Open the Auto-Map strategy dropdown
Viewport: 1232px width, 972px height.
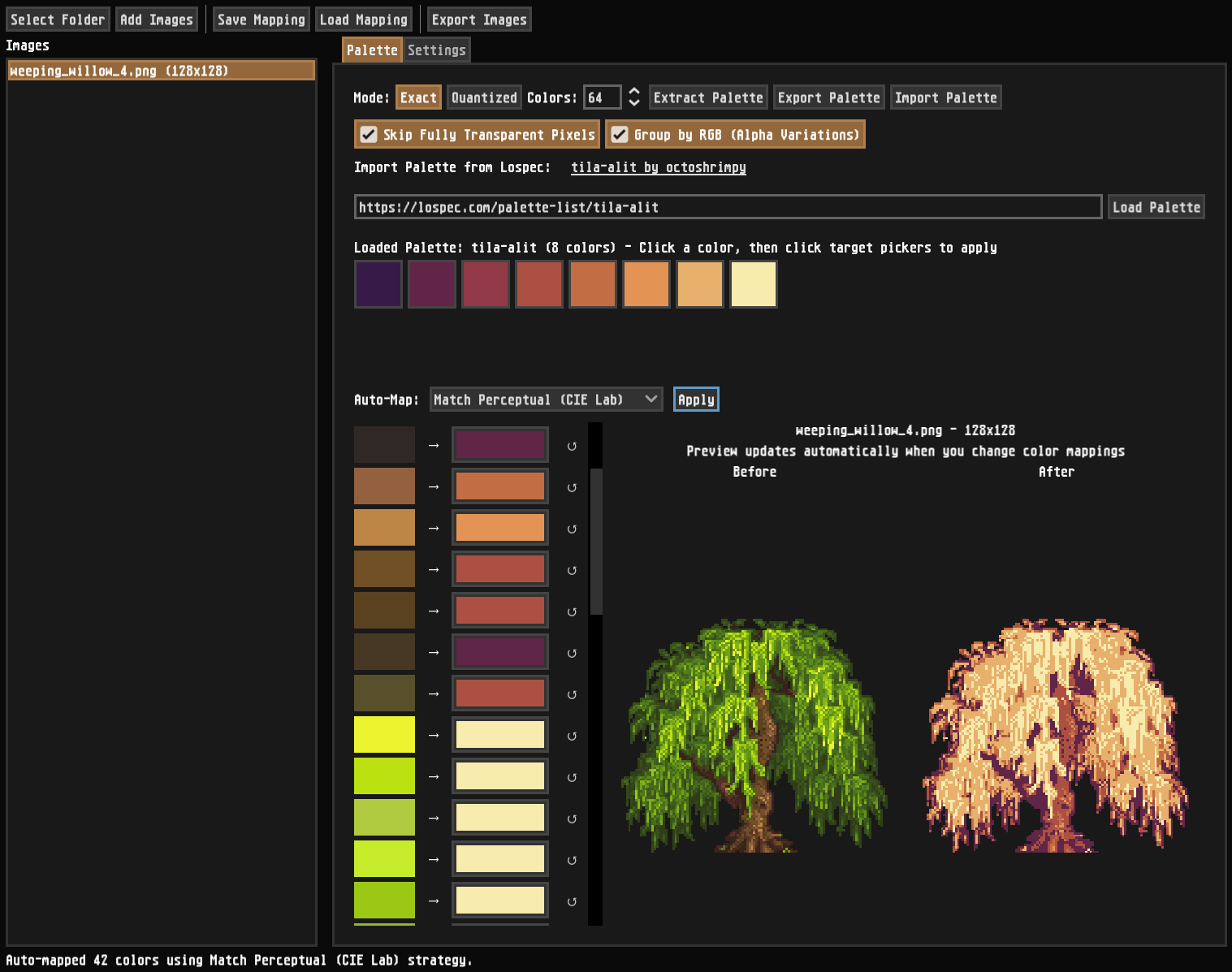[546, 400]
